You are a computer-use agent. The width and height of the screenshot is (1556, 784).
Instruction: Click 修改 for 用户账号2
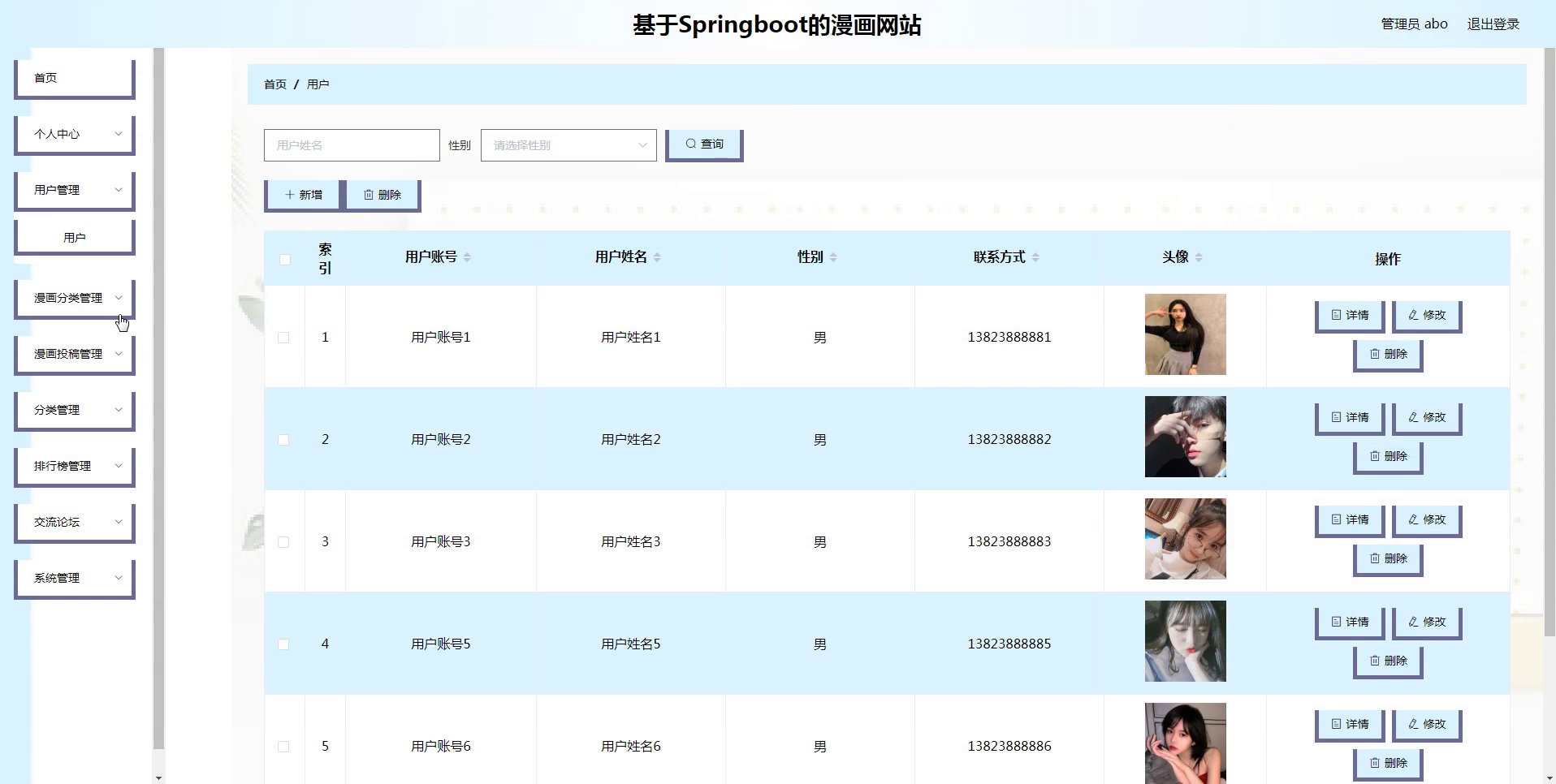coord(1427,419)
